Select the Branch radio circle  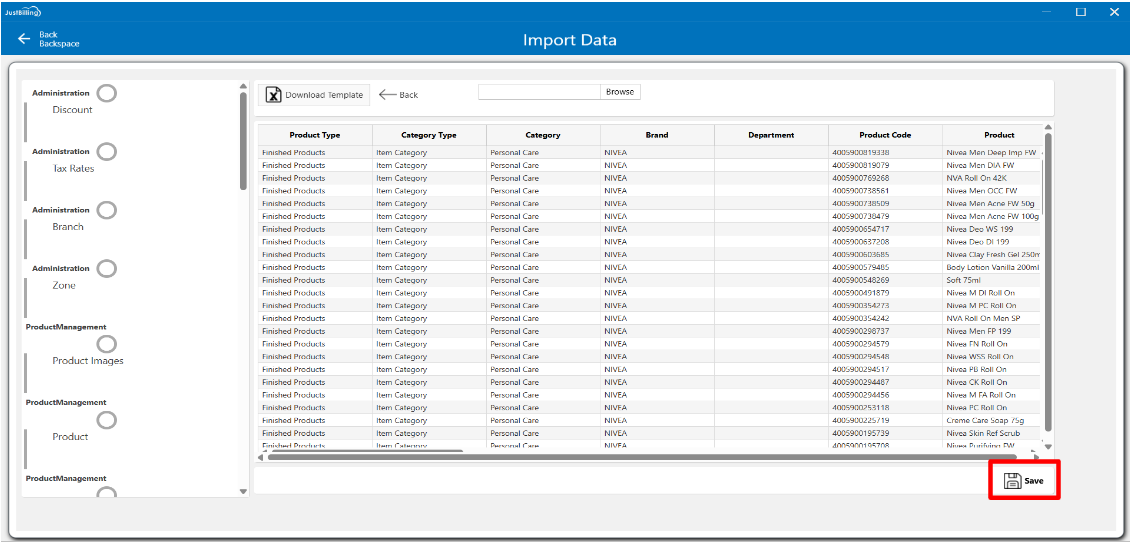click(106, 210)
